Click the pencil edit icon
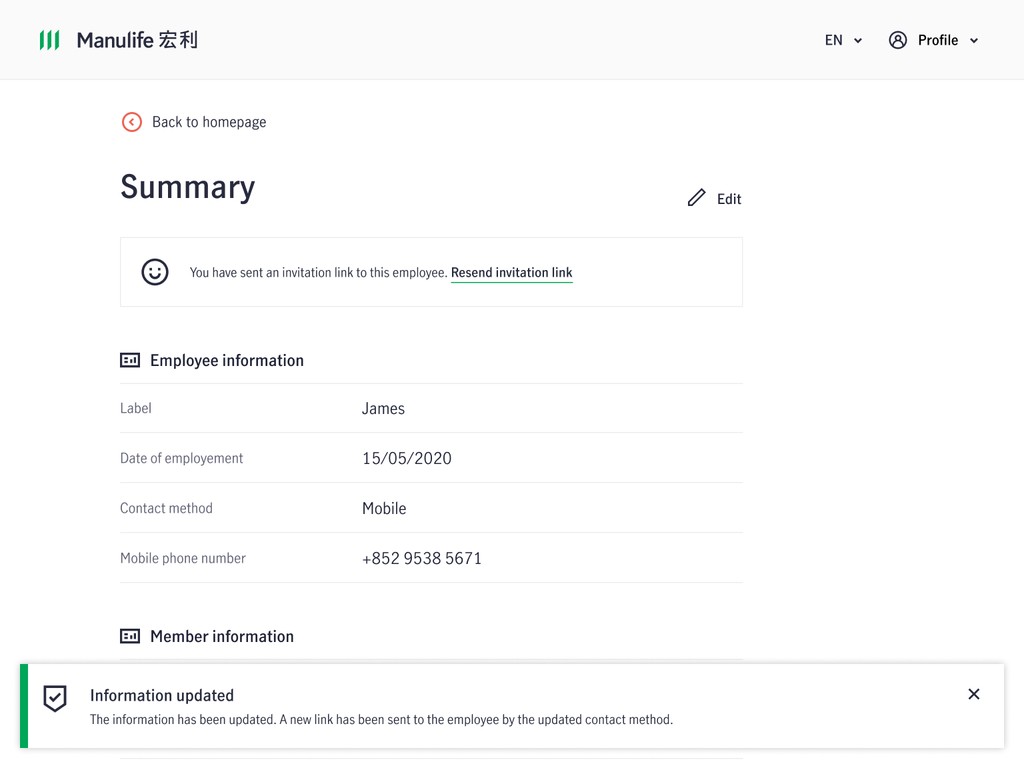1024x768 pixels. pos(697,198)
